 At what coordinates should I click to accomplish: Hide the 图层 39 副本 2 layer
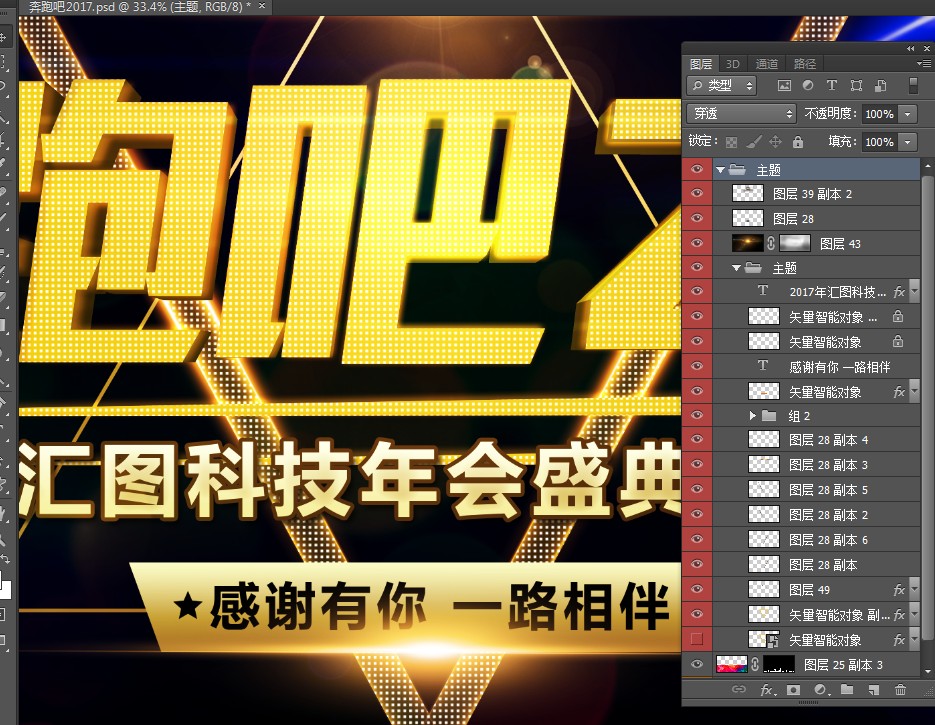tap(696, 193)
